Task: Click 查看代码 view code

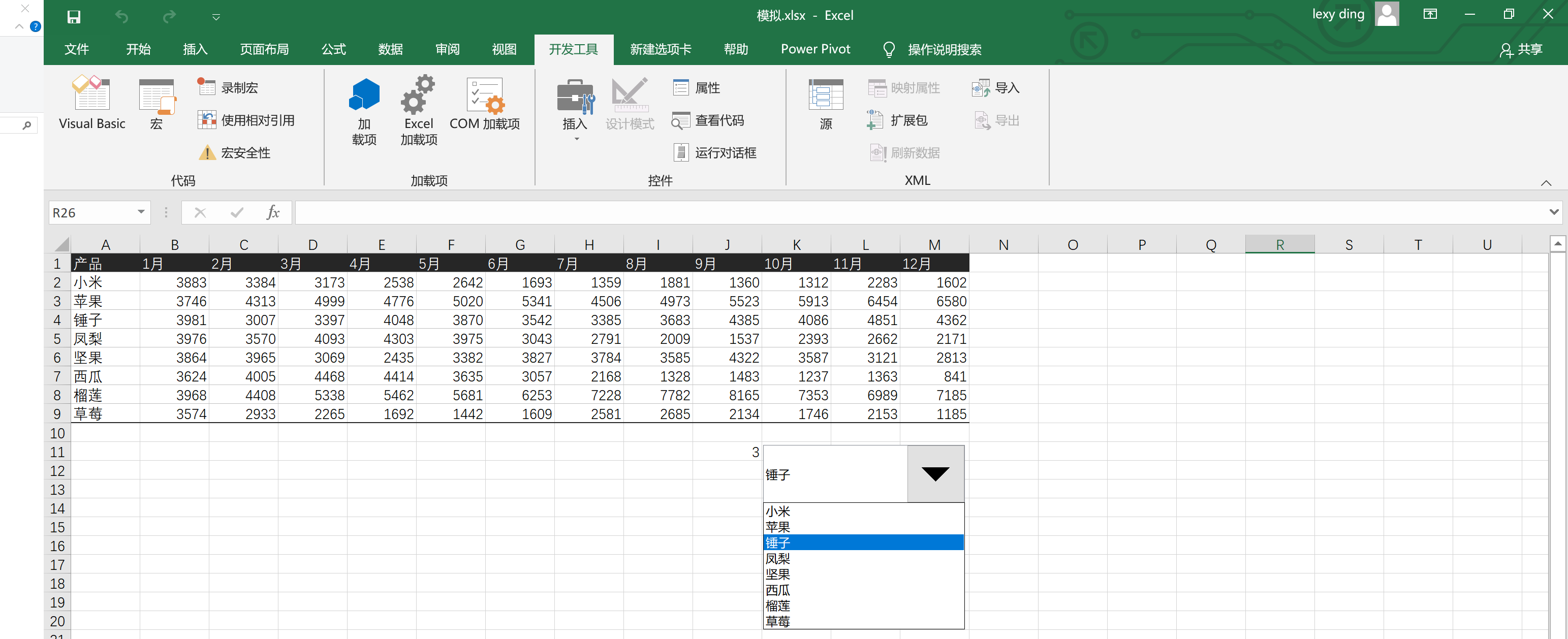Action: tap(708, 120)
